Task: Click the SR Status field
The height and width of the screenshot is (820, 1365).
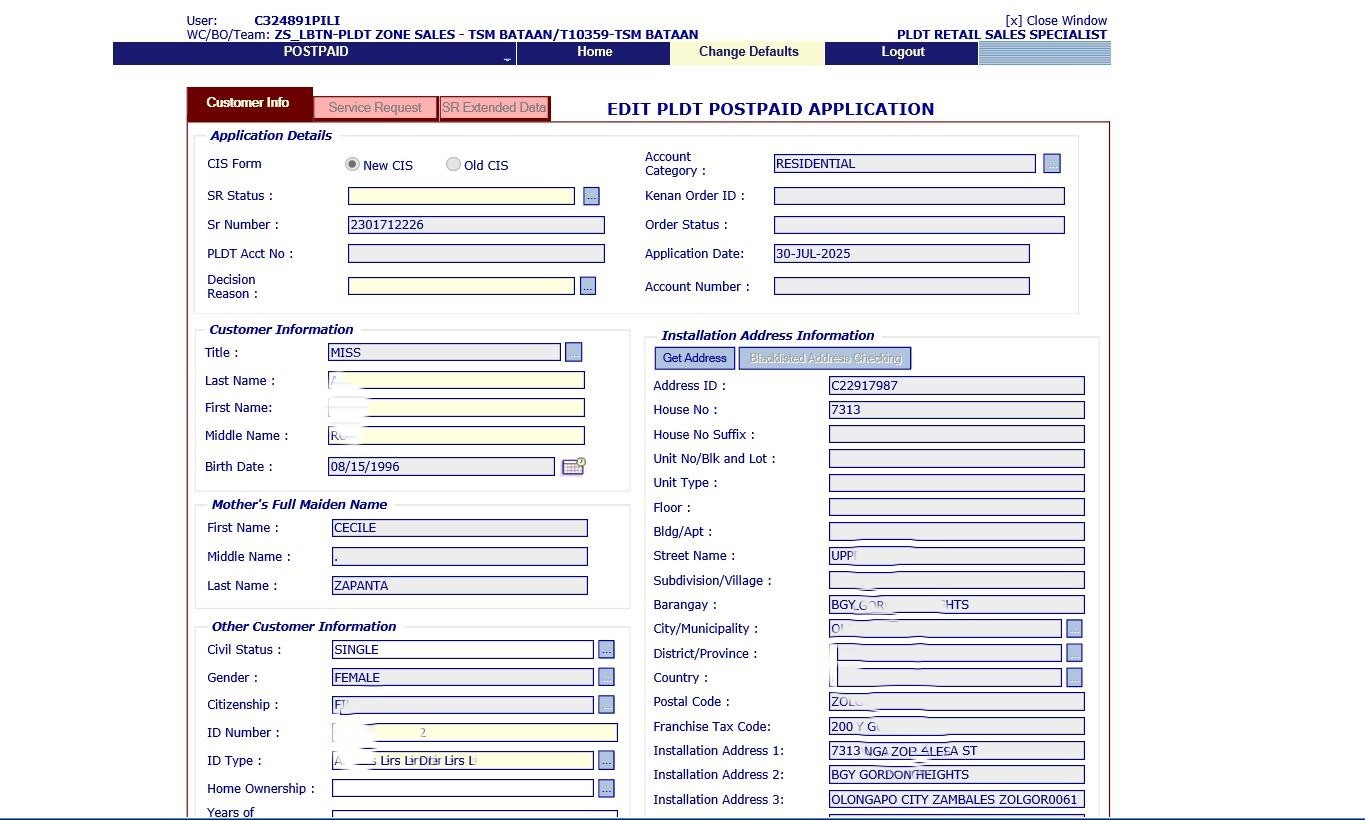Action: coord(461,196)
